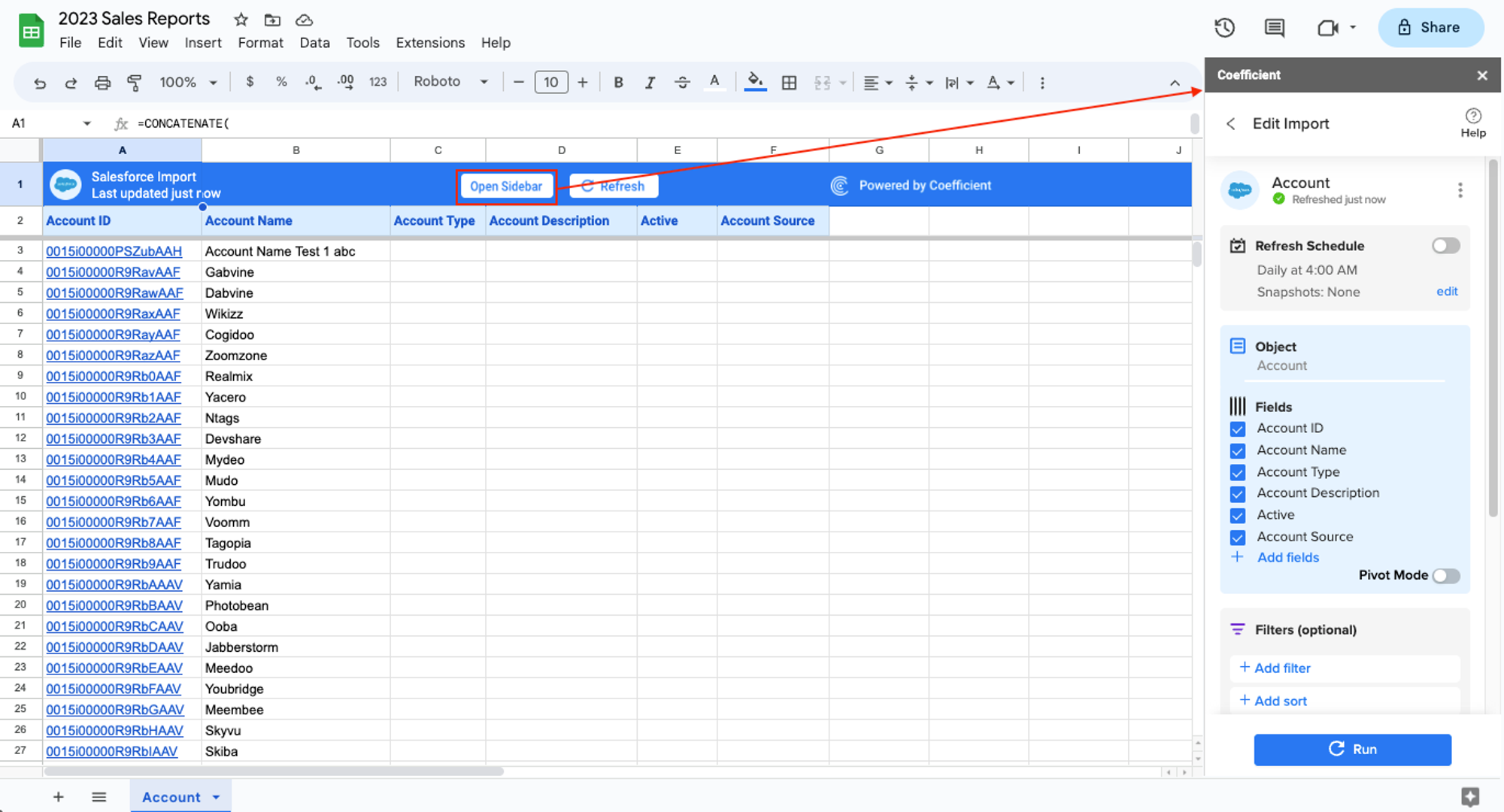Click the Share button
Viewport: 1504px width, 812px height.
[1430, 28]
